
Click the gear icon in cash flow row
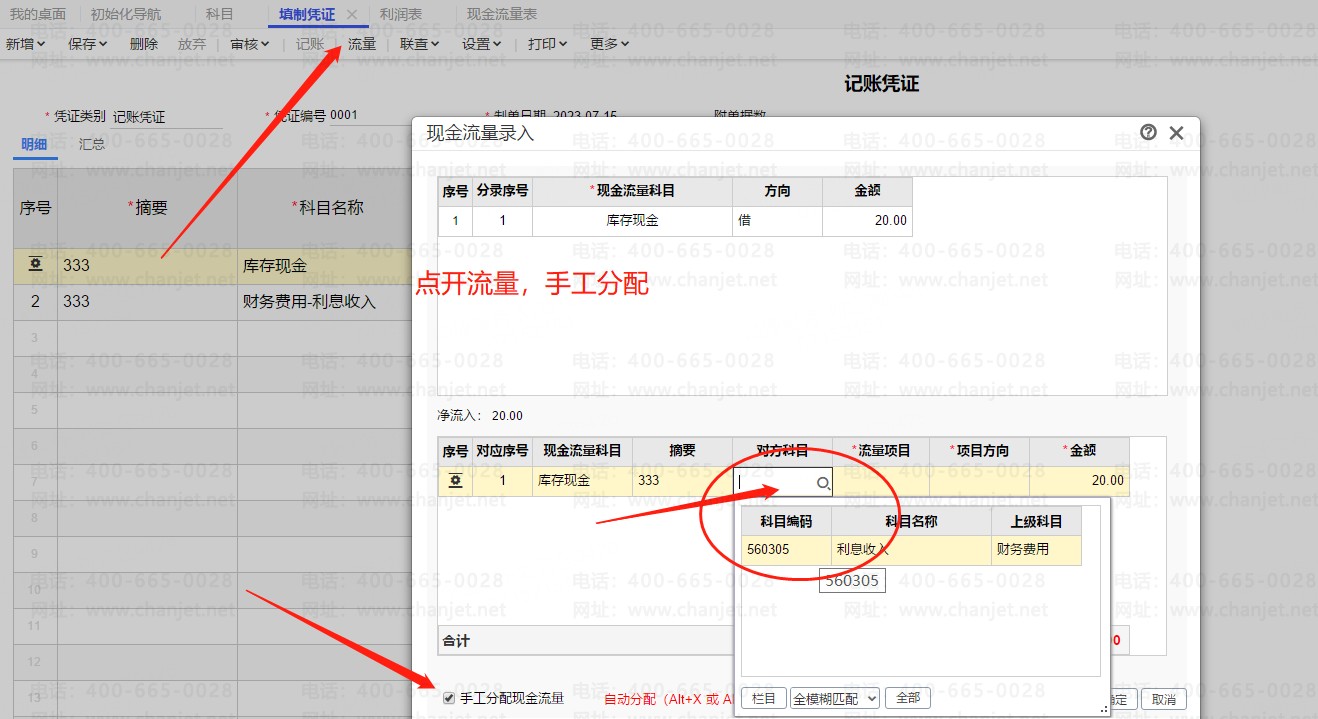[455, 481]
